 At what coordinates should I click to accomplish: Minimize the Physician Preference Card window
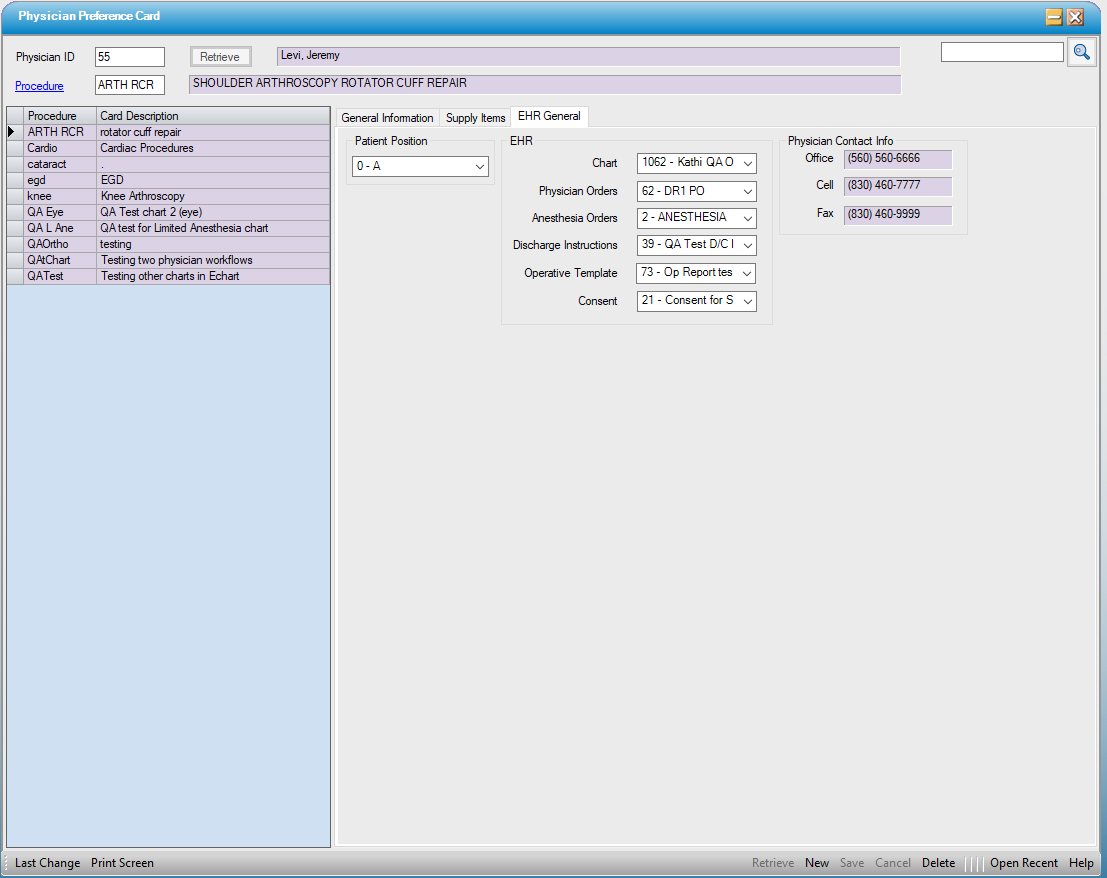1054,17
